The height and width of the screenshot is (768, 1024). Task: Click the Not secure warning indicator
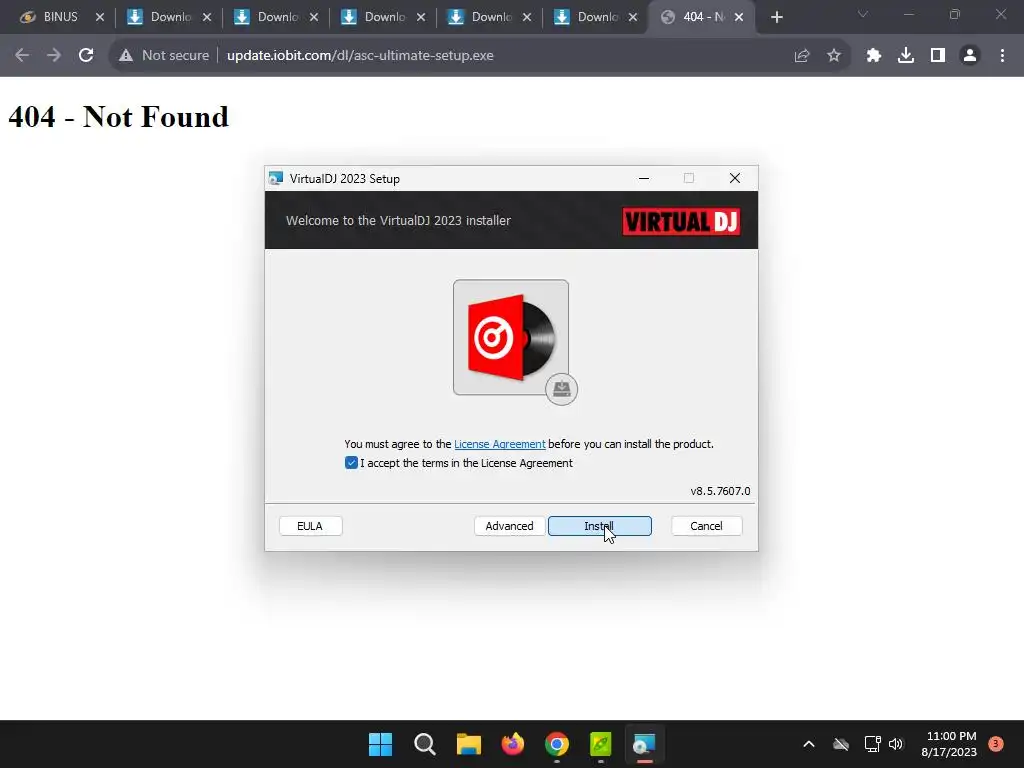click(164, 56)
